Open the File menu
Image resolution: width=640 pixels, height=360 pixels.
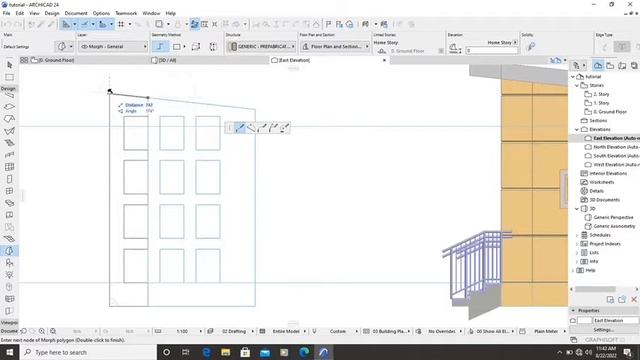7,13
